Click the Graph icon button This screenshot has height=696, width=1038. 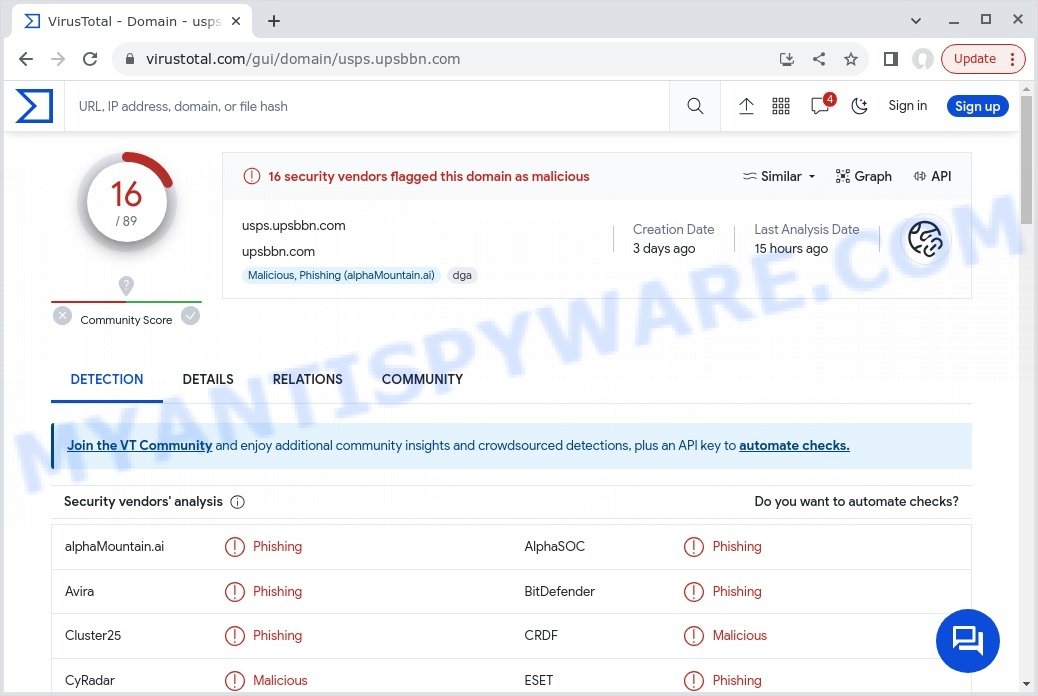tap(863, 176)
